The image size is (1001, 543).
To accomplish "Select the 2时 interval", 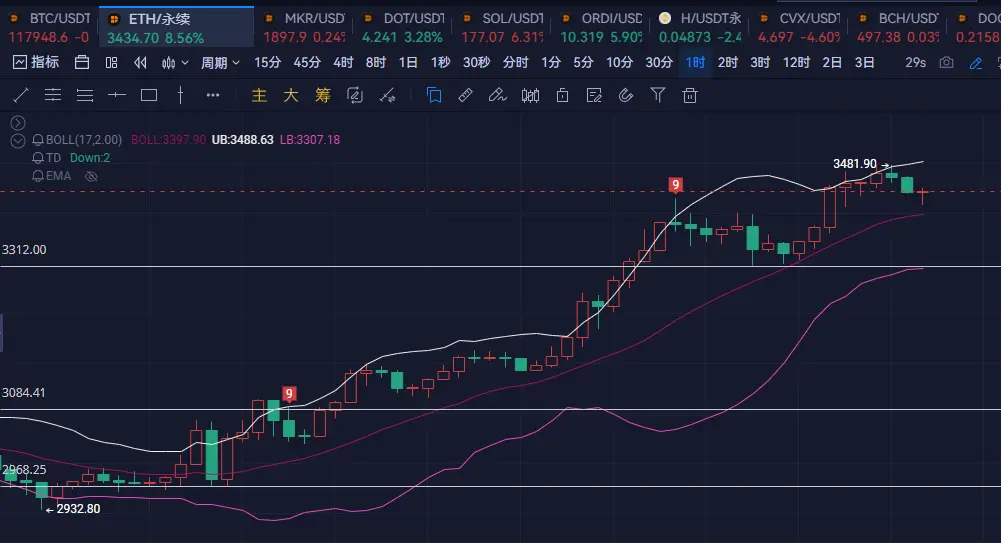I will (x=728, y=63).
